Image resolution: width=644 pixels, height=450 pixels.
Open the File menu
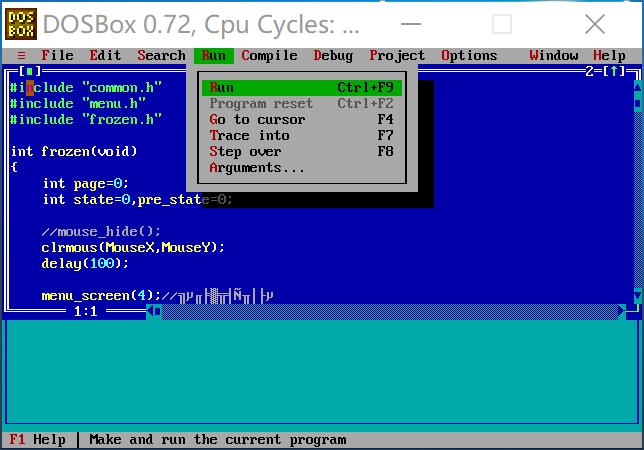58,55
